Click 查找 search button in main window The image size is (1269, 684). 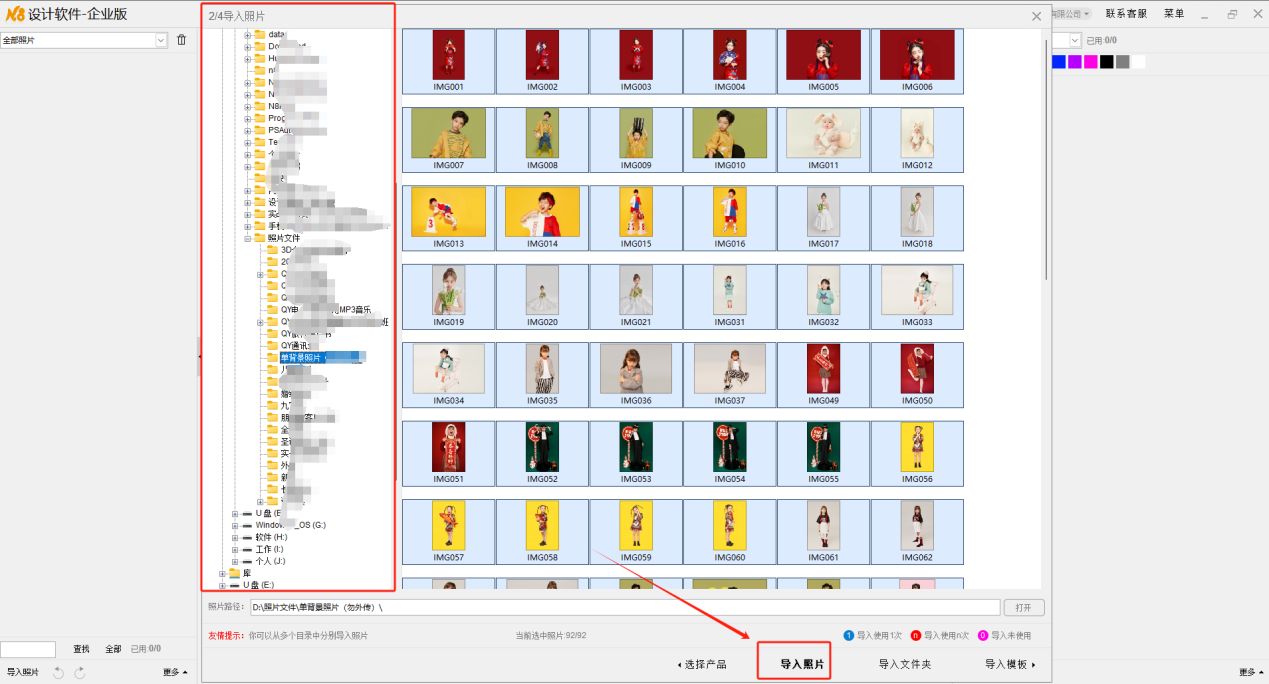(x=81, y=649)
